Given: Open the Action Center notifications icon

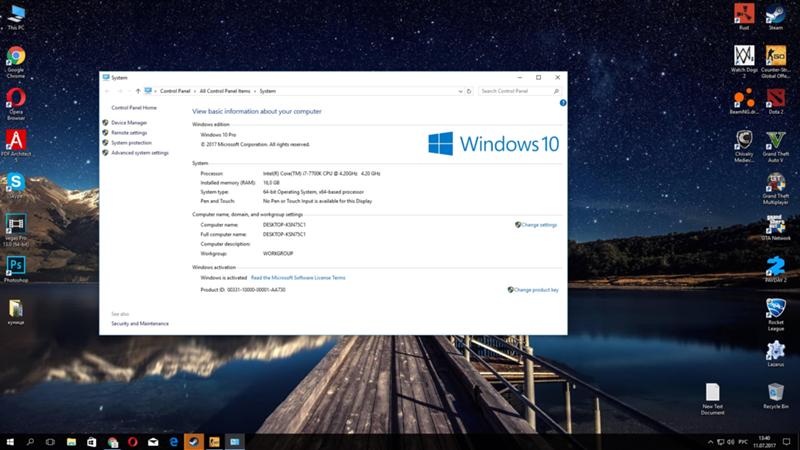Looking at the screenshot, I should pyautogui.click(x=786, y=442).
